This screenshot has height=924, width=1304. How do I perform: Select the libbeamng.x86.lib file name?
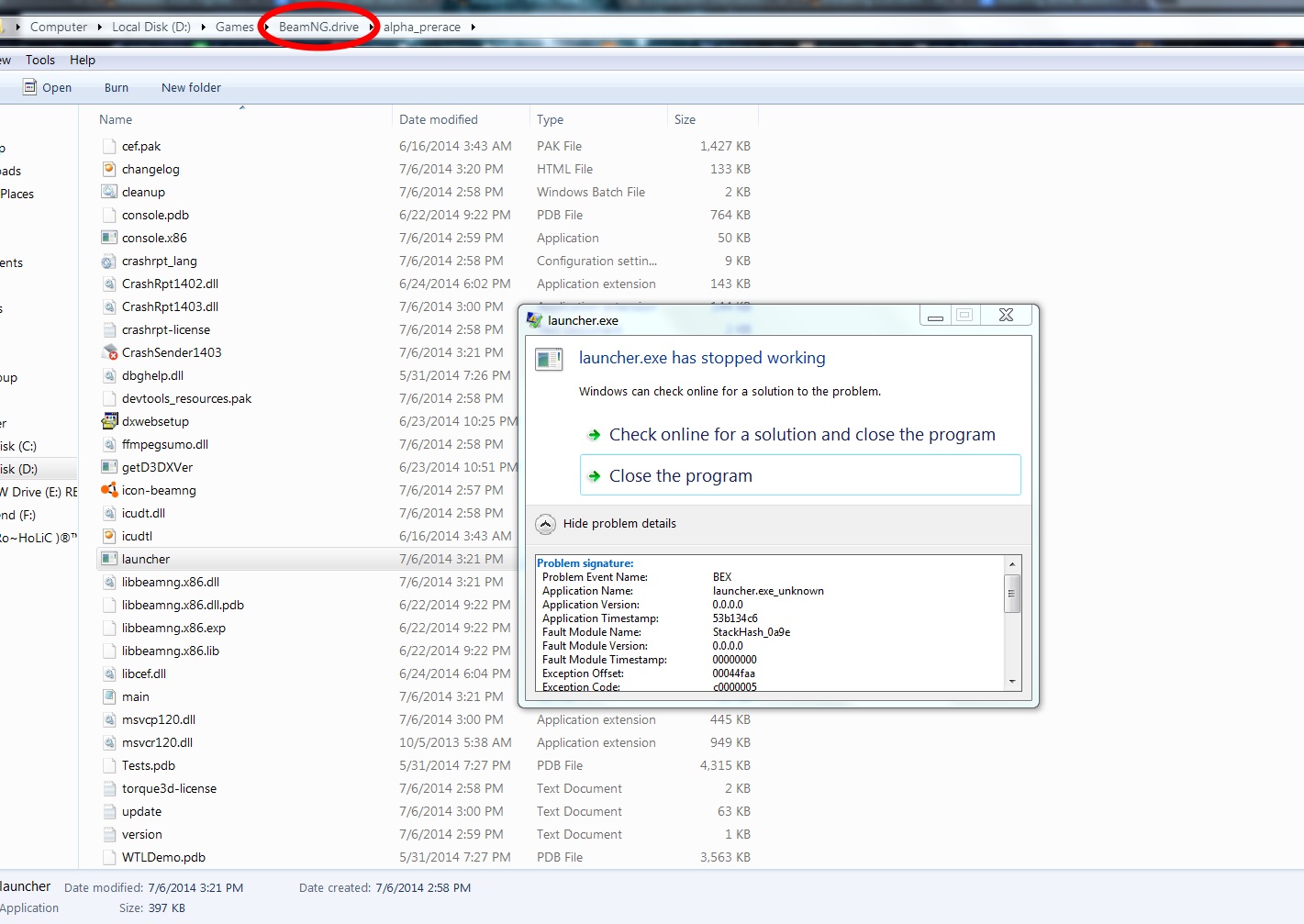tap(171, 651)
